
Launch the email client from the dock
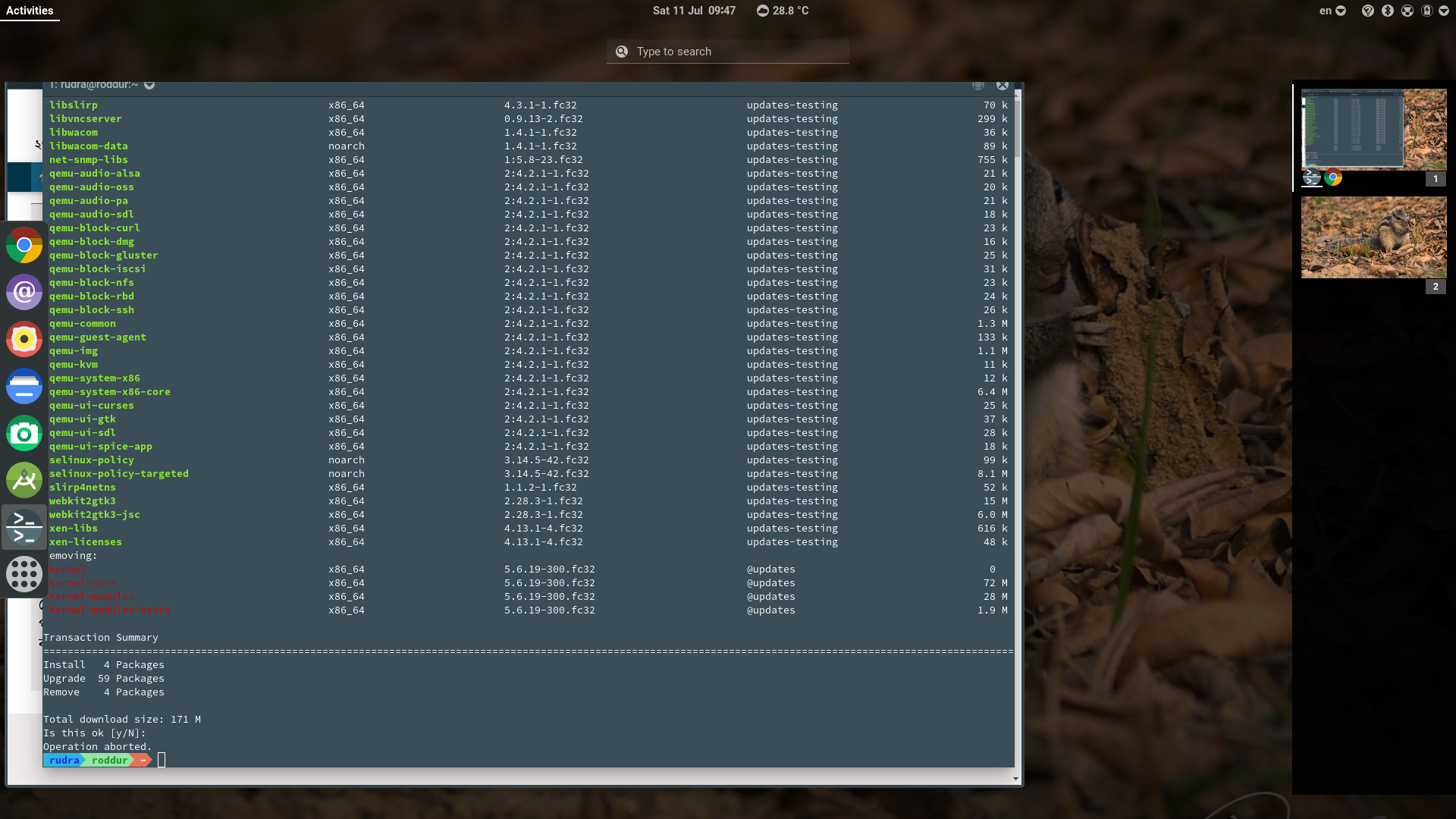pyautogui.click(x=24, y=292)
